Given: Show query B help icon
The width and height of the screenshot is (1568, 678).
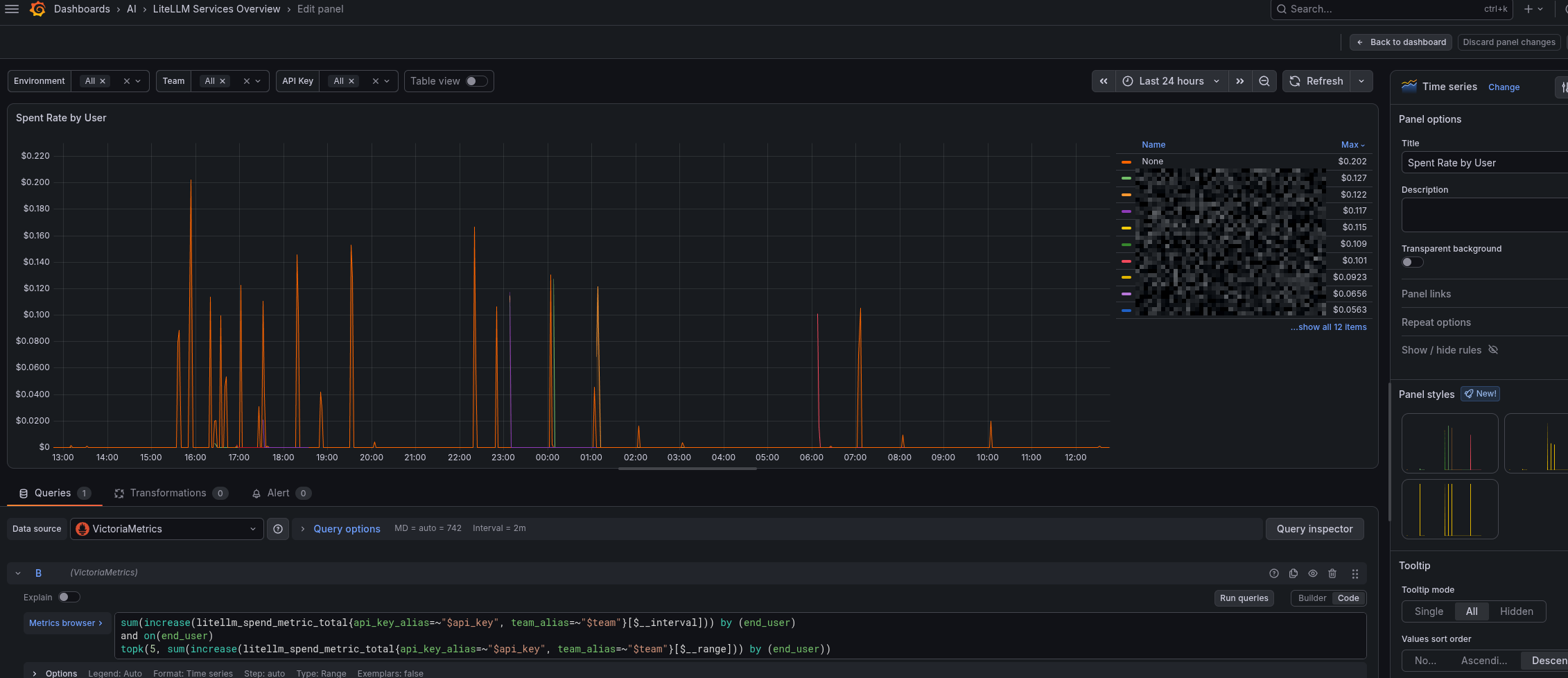Looking at the screenshot, I should pos(1274,573).
